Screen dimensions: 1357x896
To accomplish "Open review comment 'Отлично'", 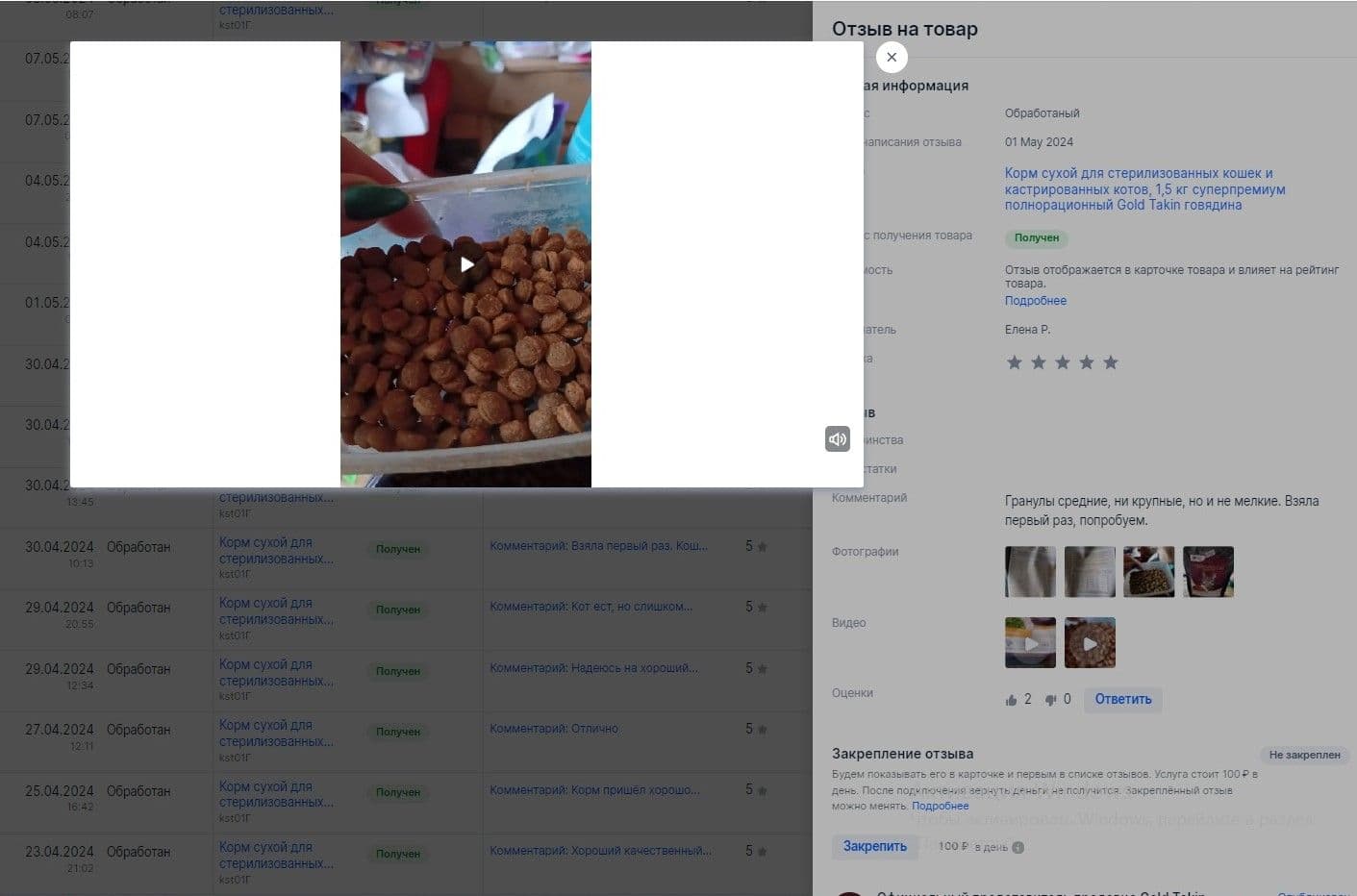I will 554,729.
